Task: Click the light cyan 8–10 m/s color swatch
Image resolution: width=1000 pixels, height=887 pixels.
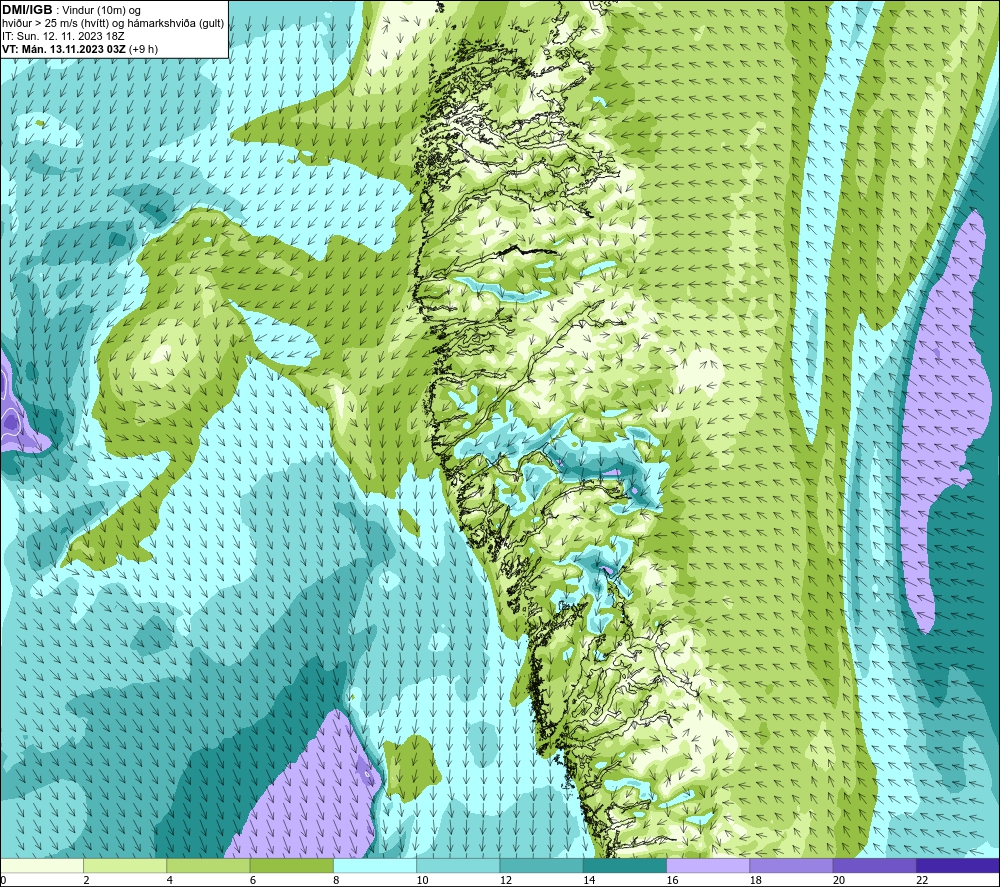Action: [x=375, y=866]
